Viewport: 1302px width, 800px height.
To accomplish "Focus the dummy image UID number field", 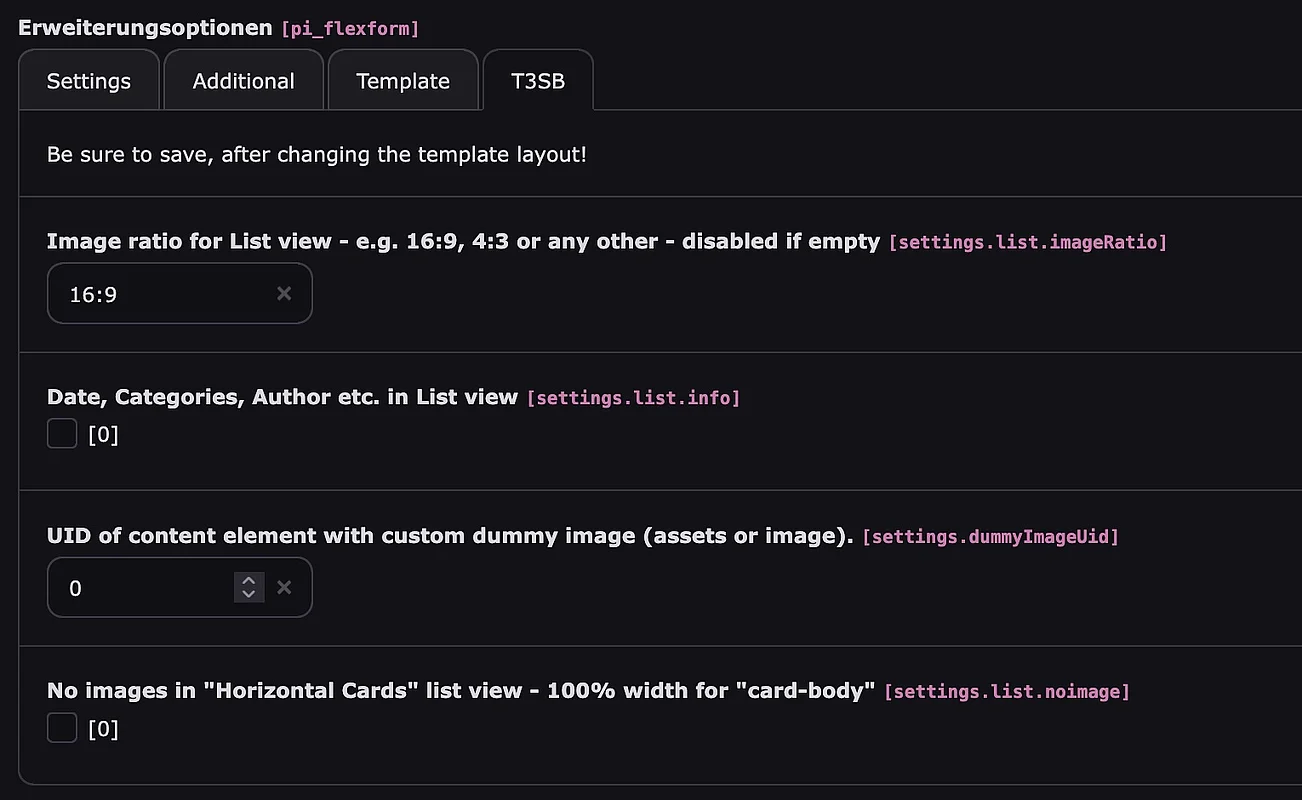I will click(140, 588).
